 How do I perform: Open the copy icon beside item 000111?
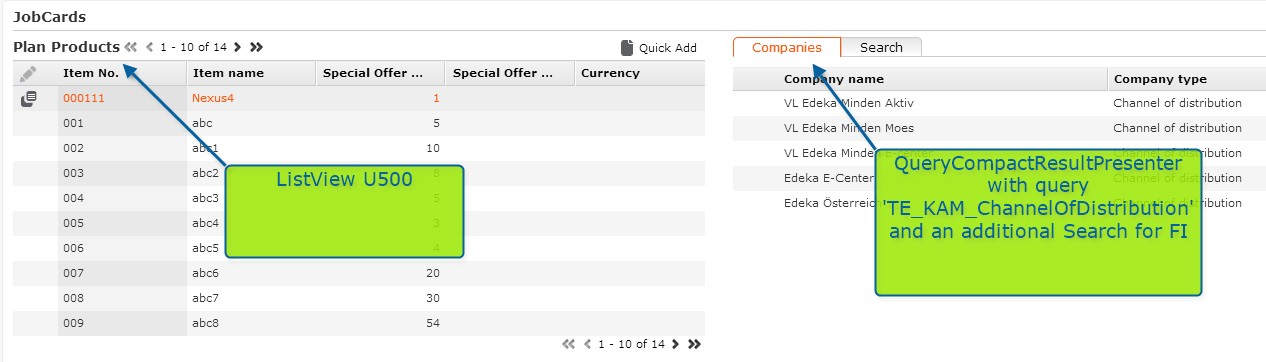[28, 98]
